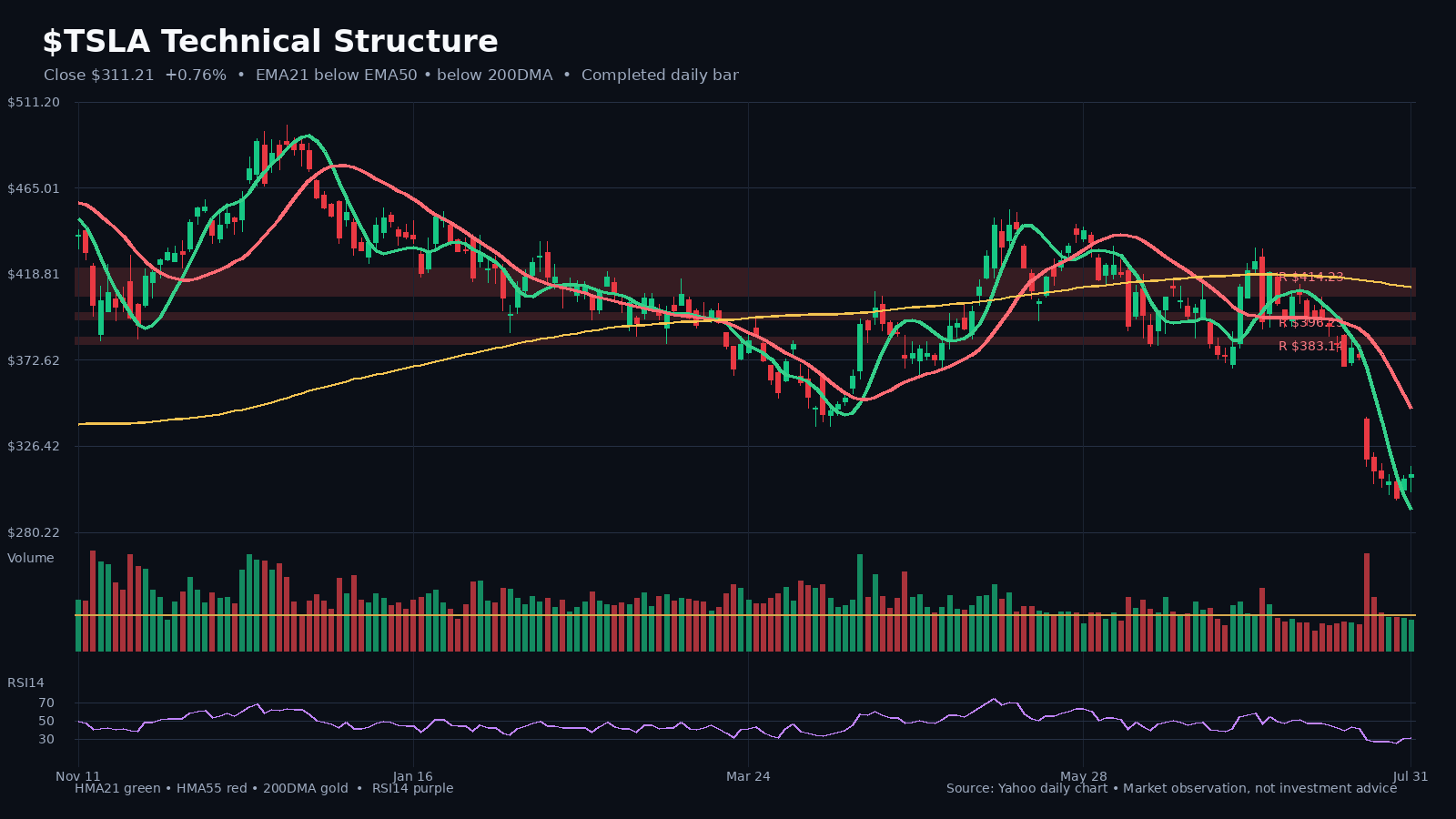Select the resistance label starting "R $396"
The height and width of the screenshot is (819, 1456).
pos(1311,322)
